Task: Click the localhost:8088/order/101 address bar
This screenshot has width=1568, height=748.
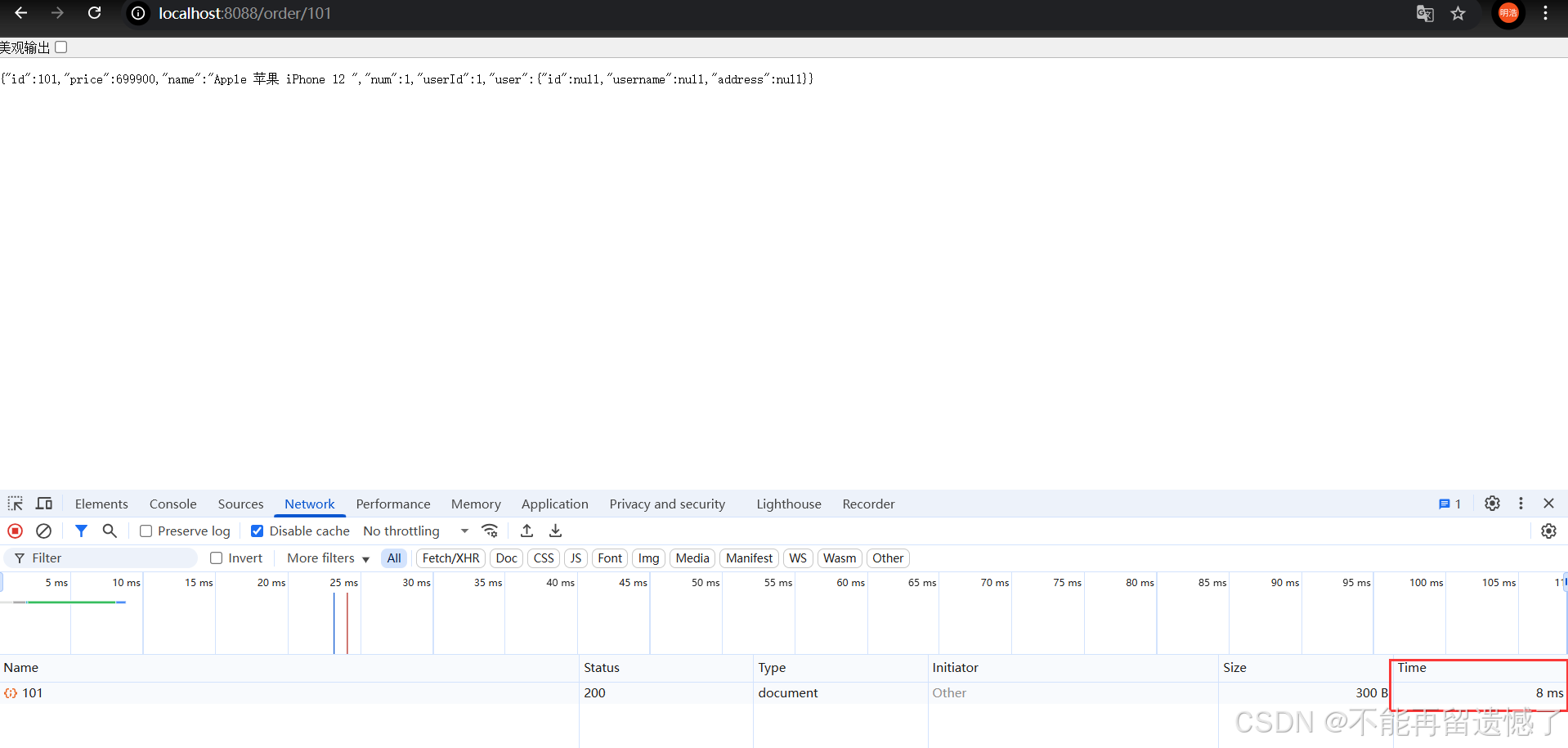Action: [x=244, y=13]
